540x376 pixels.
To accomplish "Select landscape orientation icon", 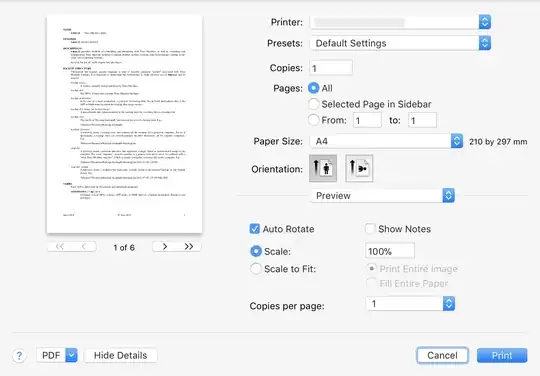I will (x=359, y=168).
